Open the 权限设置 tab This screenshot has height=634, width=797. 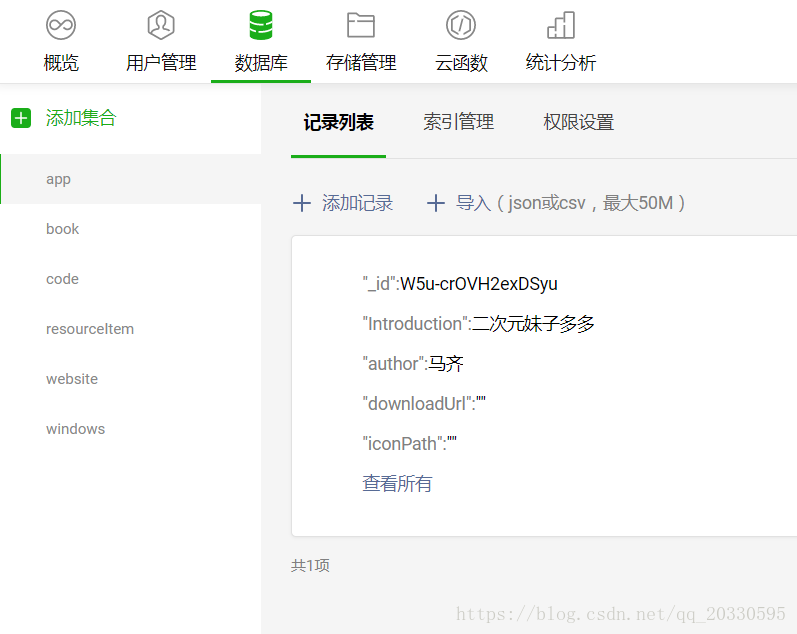(x=578, y=122)
